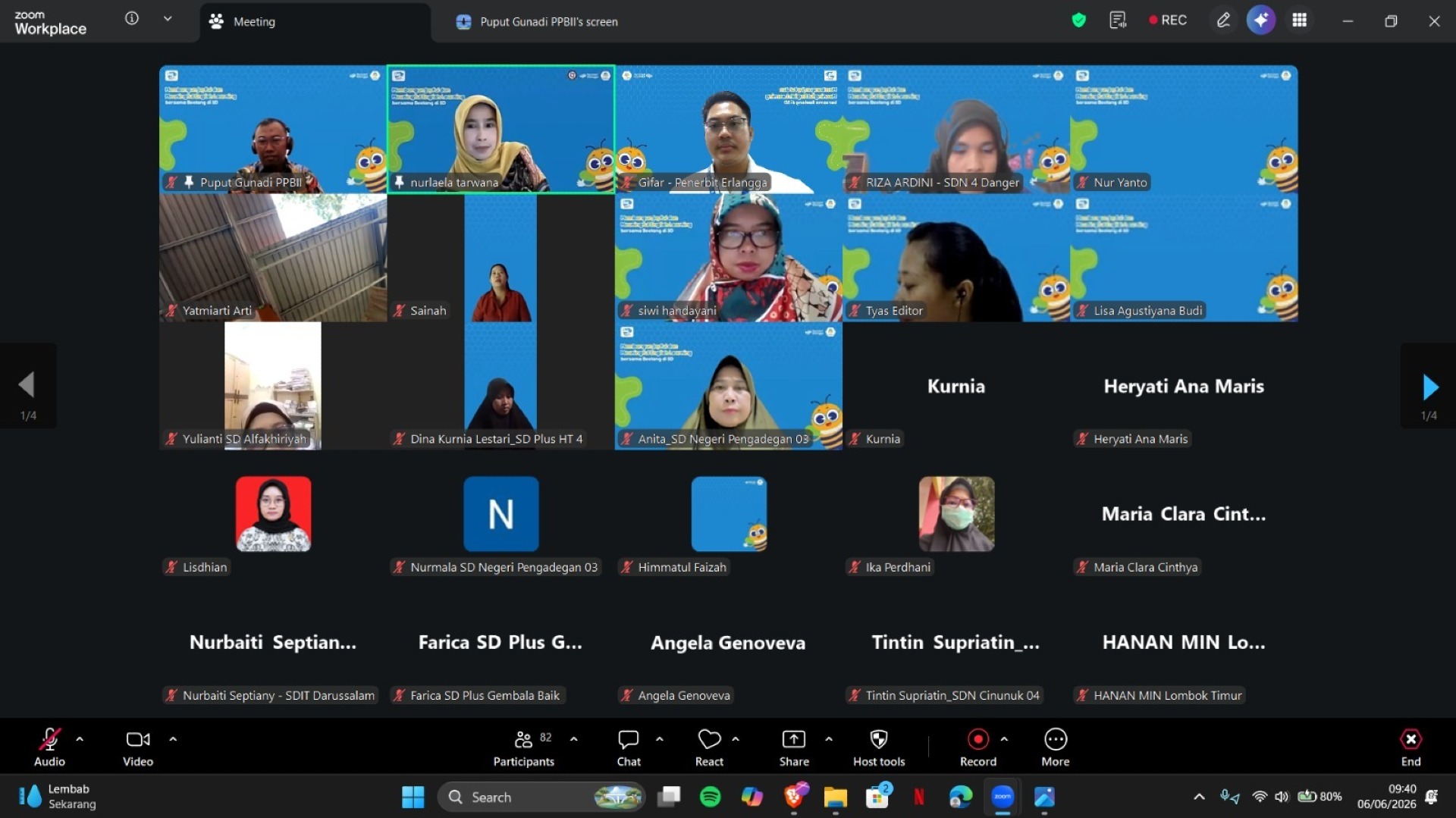Open Brave browser from the taskbar
This screenshot has height=818, width=1456.
794,797
